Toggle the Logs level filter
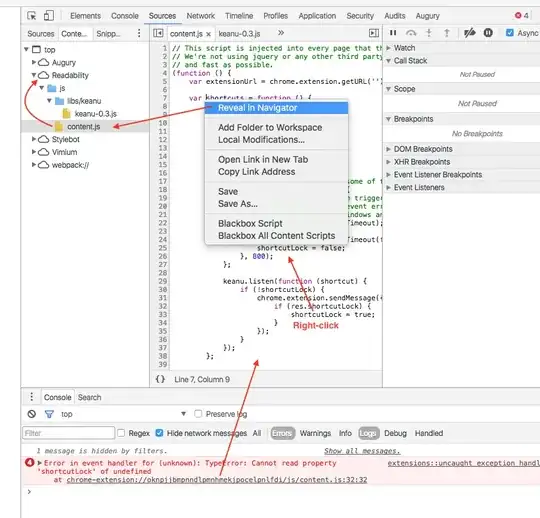 (x=368, y=433)
